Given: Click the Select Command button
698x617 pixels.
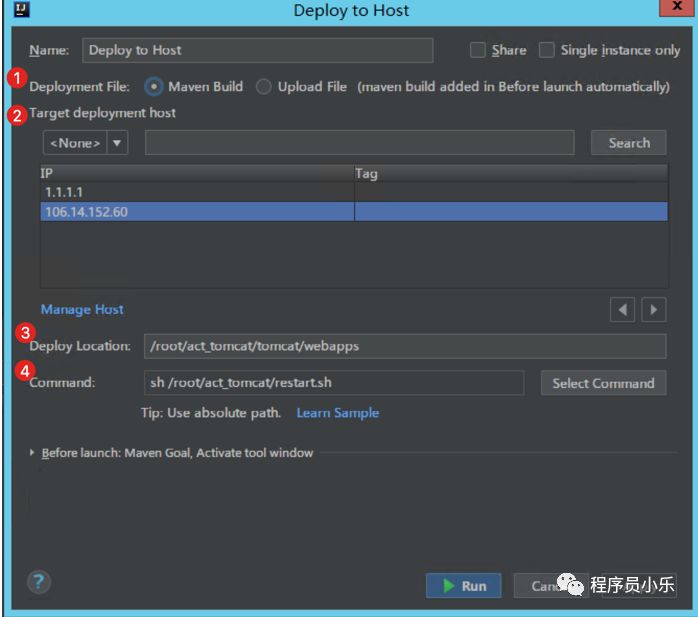Looking at the screenshot, I should coord(603,383).
